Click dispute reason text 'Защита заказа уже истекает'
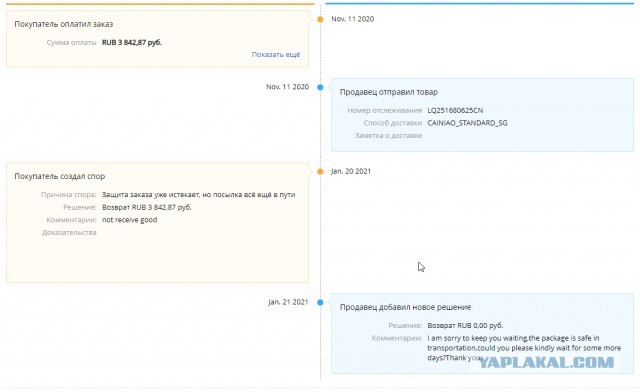640x392 pixels. pyautogui.click(x=151, y=195)
